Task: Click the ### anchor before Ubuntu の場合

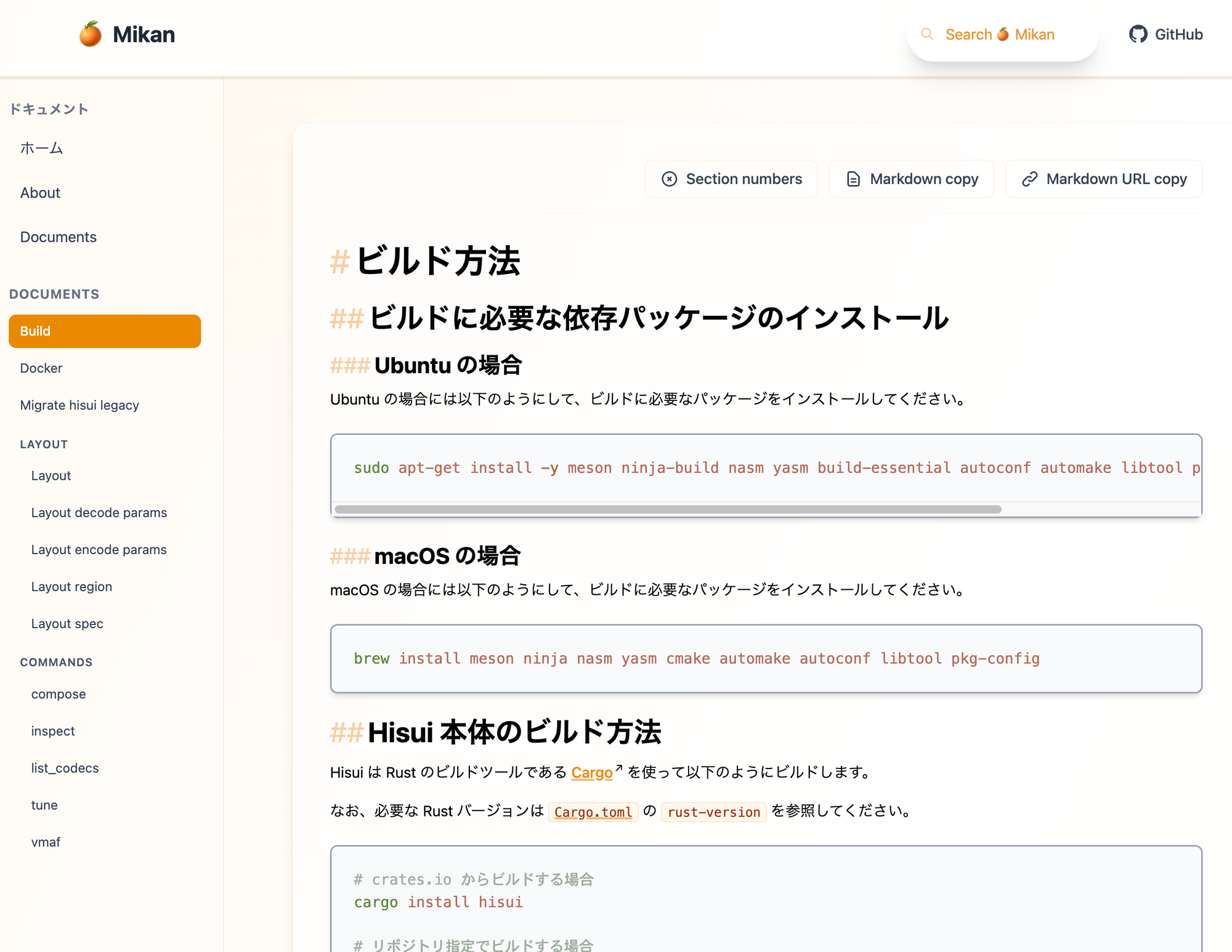Action: pyautogui.click(x=349, y=366)
